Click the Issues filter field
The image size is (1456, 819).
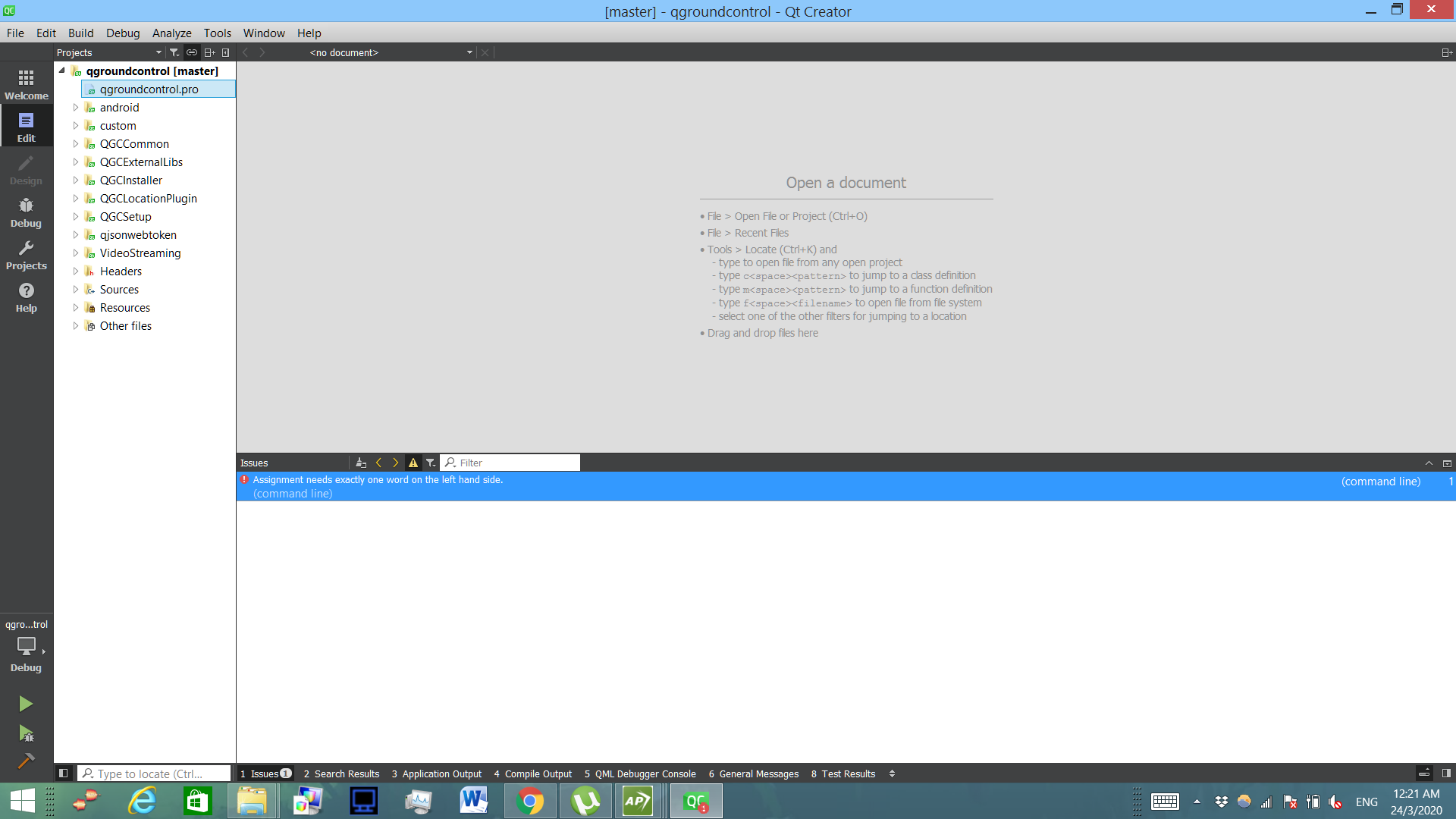coord(510,463)
